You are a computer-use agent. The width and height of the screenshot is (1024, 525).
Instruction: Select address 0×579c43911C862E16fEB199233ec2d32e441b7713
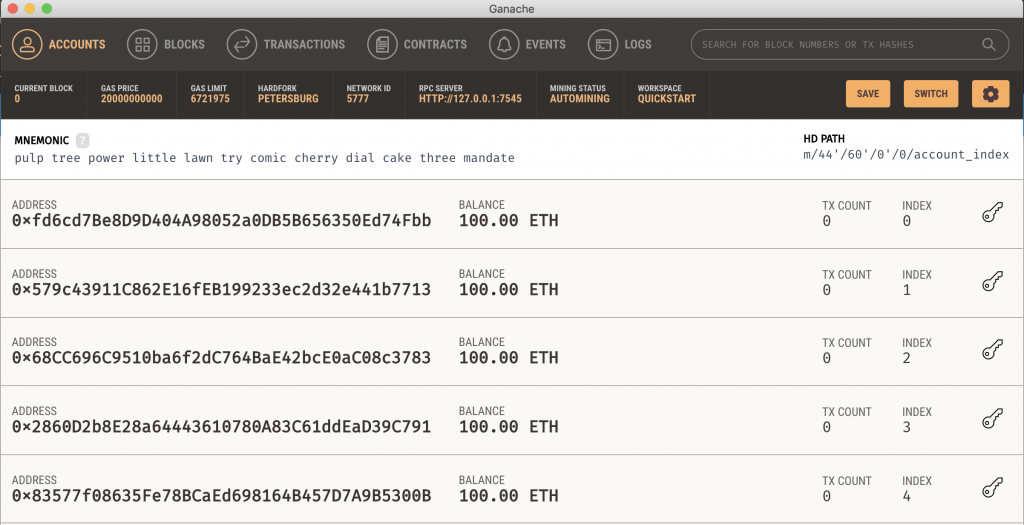coord(221,289)
